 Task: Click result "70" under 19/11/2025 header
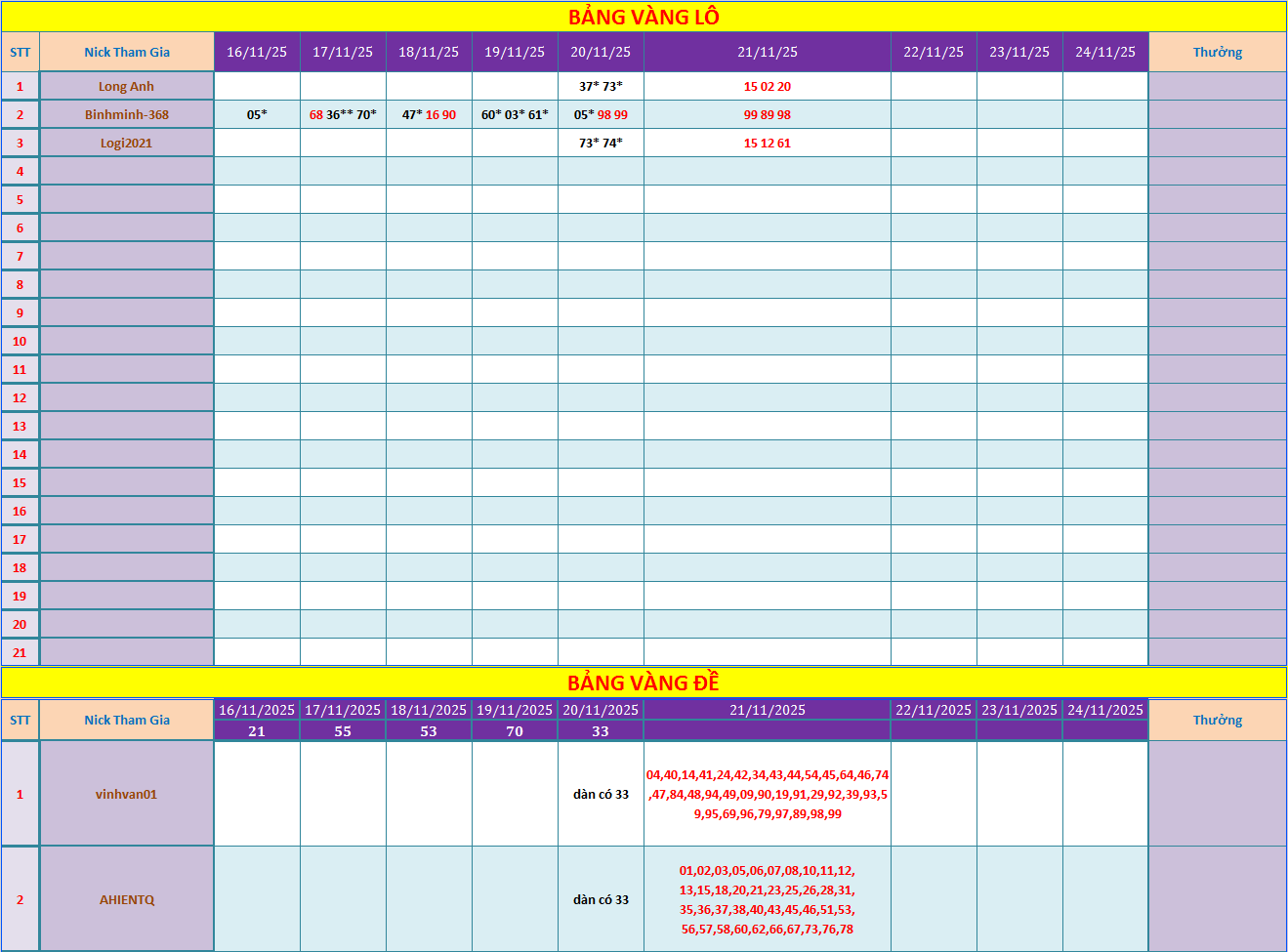[x=515, y=731]
